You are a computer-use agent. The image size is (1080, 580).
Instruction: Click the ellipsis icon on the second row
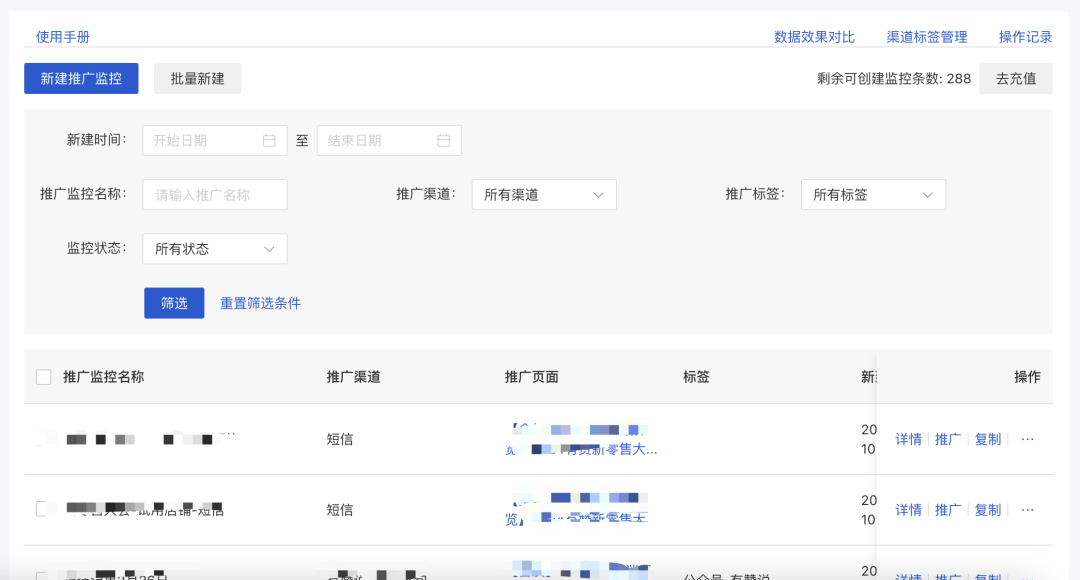(1028, 509)
